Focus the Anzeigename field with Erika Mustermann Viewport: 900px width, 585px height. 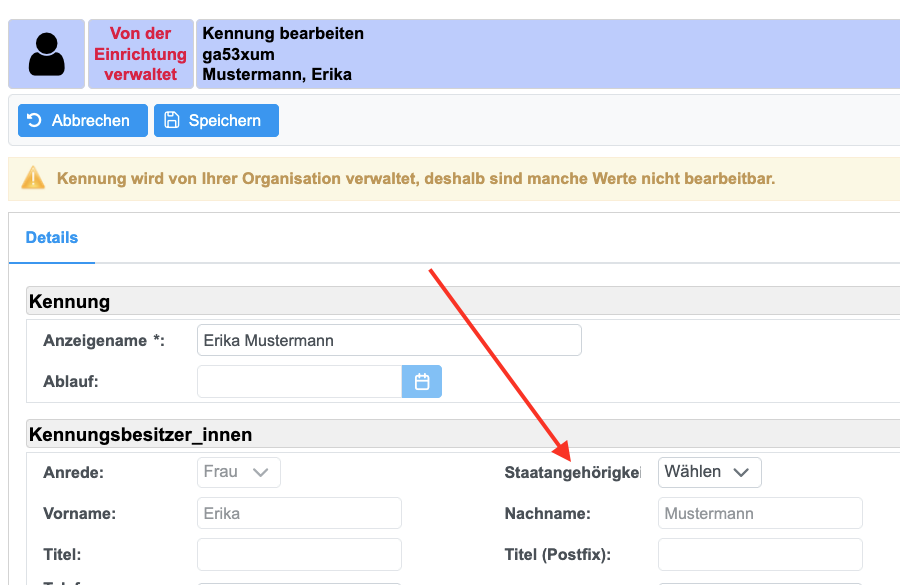[389, 340]
